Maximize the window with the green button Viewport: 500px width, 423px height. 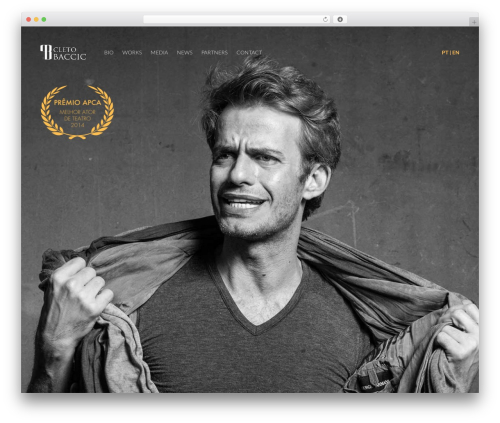[x=44, y=20]
